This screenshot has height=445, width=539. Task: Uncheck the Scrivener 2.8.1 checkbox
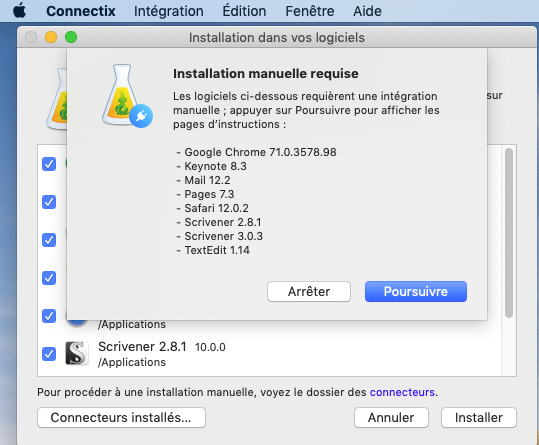[x=49, y=354]
